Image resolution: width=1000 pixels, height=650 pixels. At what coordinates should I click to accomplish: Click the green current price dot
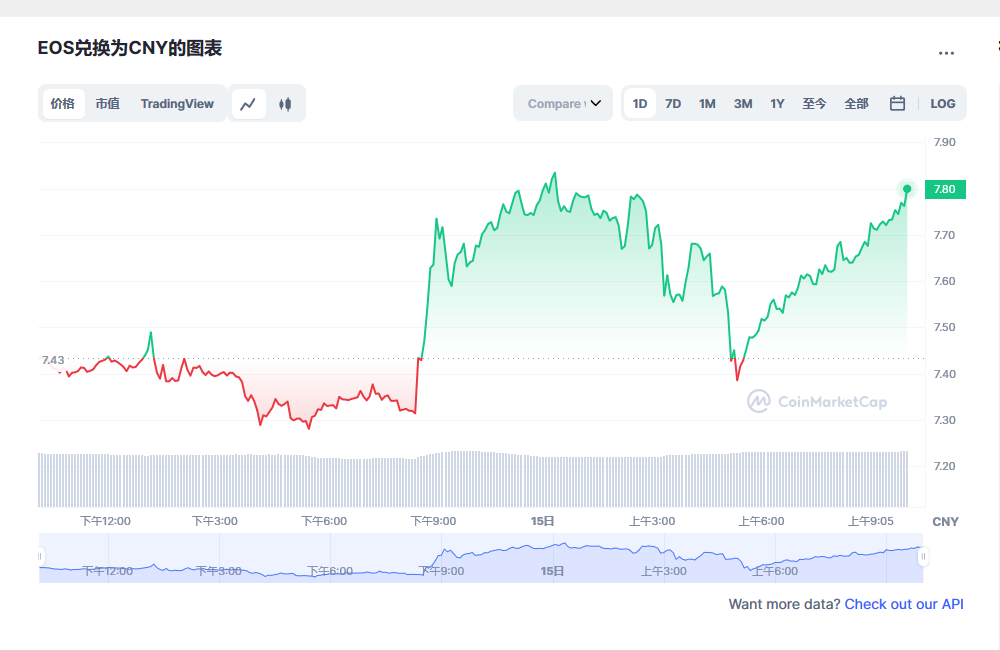pyautogui.click(x=907, y=188)
